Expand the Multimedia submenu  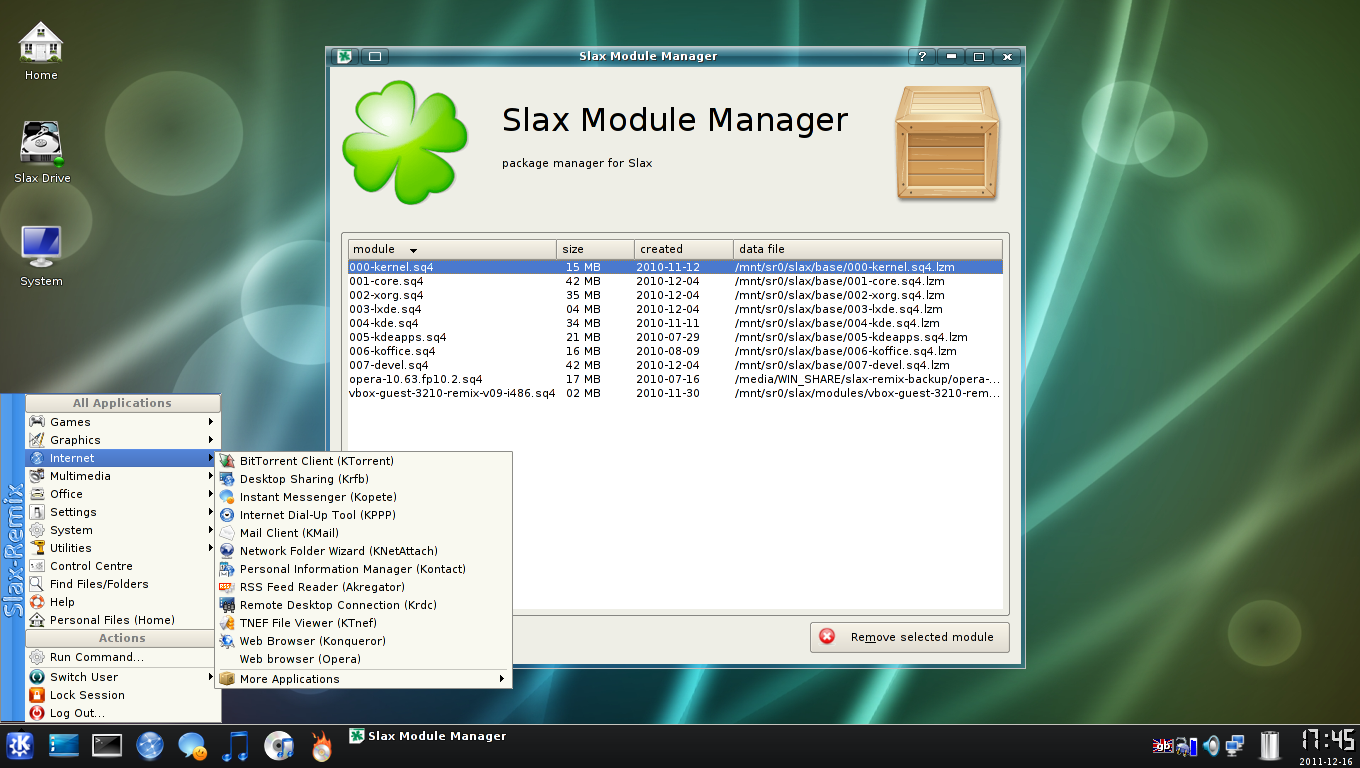pyautogui.click(x=122, y=476)
